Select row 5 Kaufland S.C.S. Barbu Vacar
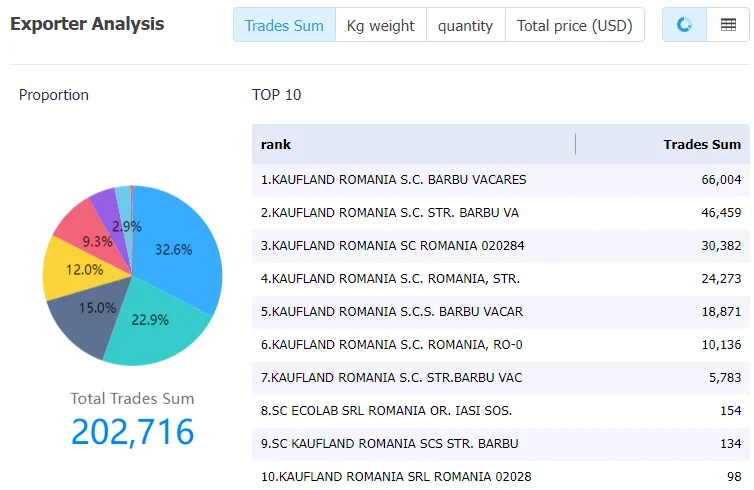 501,312
